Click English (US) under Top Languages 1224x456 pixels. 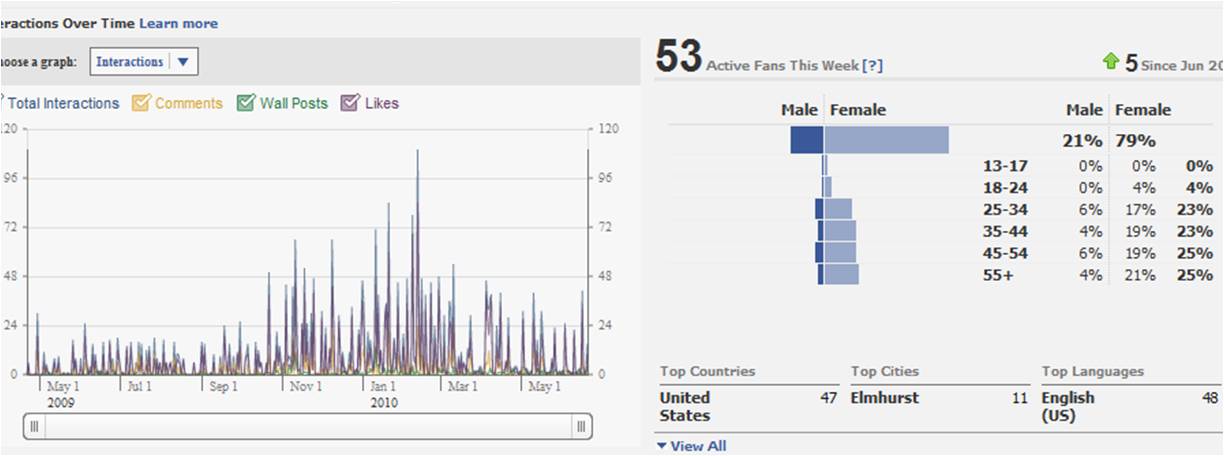[1068, 406]
